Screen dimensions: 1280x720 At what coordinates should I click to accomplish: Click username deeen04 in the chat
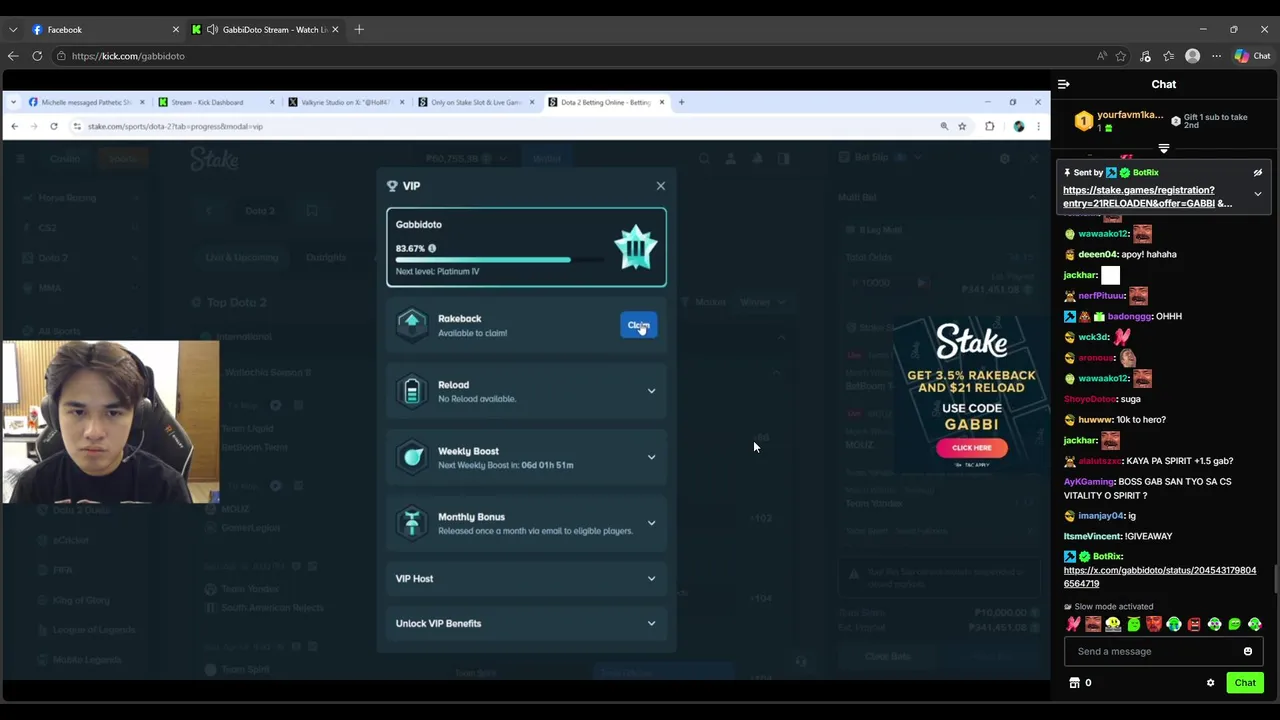click(x=1097, y=254)
